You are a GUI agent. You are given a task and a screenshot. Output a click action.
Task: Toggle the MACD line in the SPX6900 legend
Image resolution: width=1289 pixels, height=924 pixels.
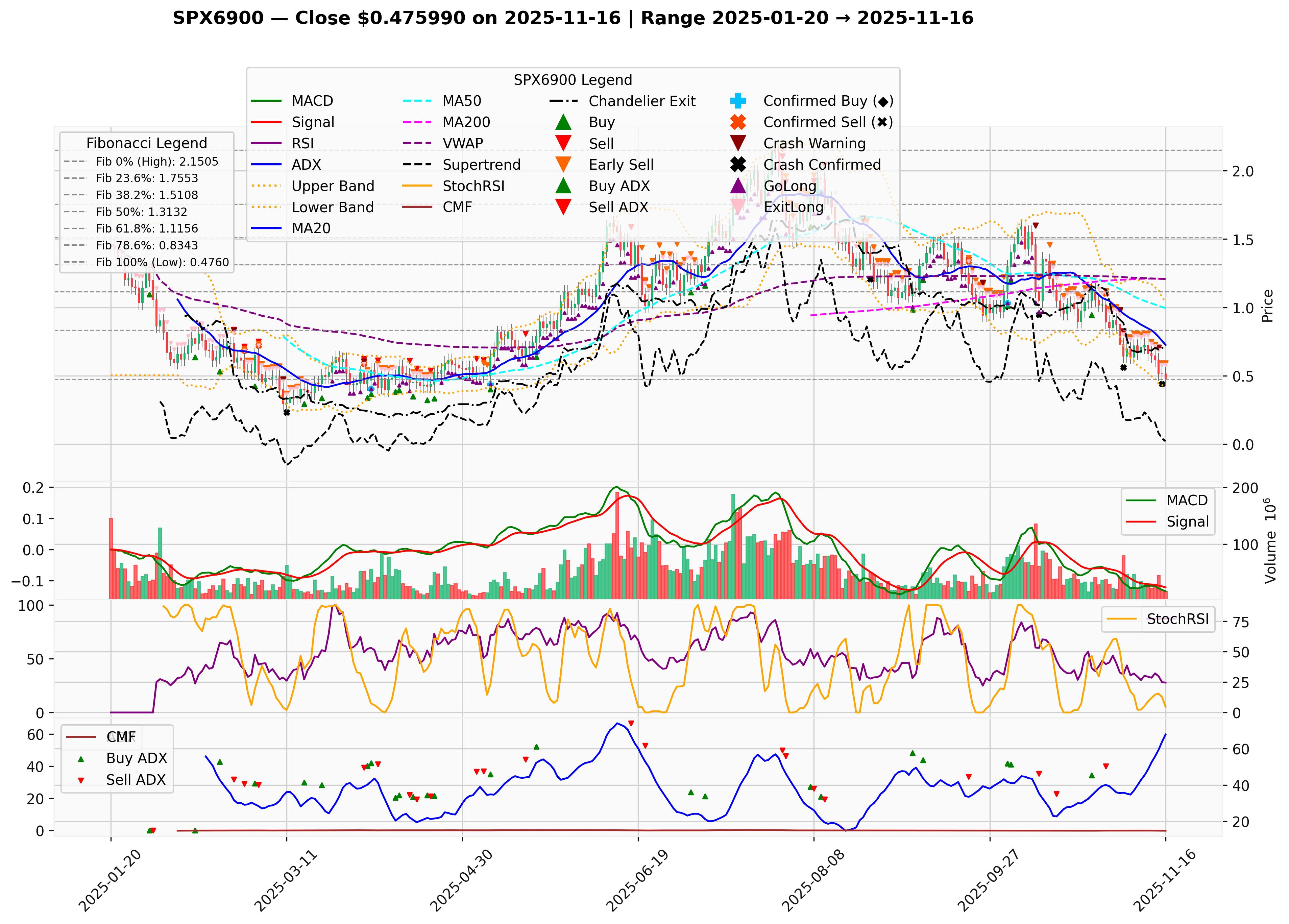coord(267,100)
